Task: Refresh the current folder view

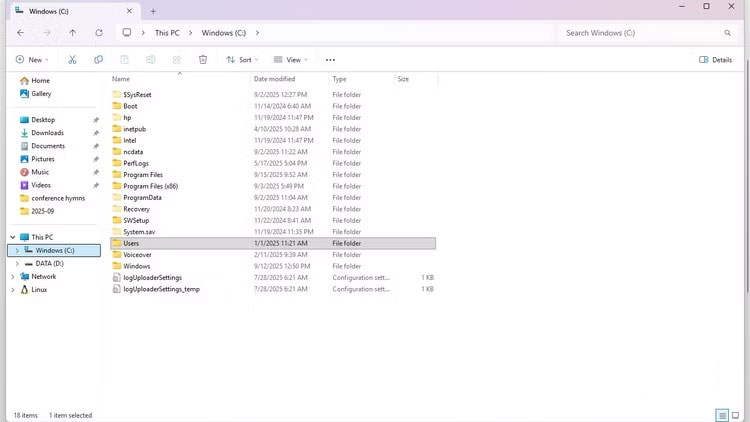Action: coord(99,33)
